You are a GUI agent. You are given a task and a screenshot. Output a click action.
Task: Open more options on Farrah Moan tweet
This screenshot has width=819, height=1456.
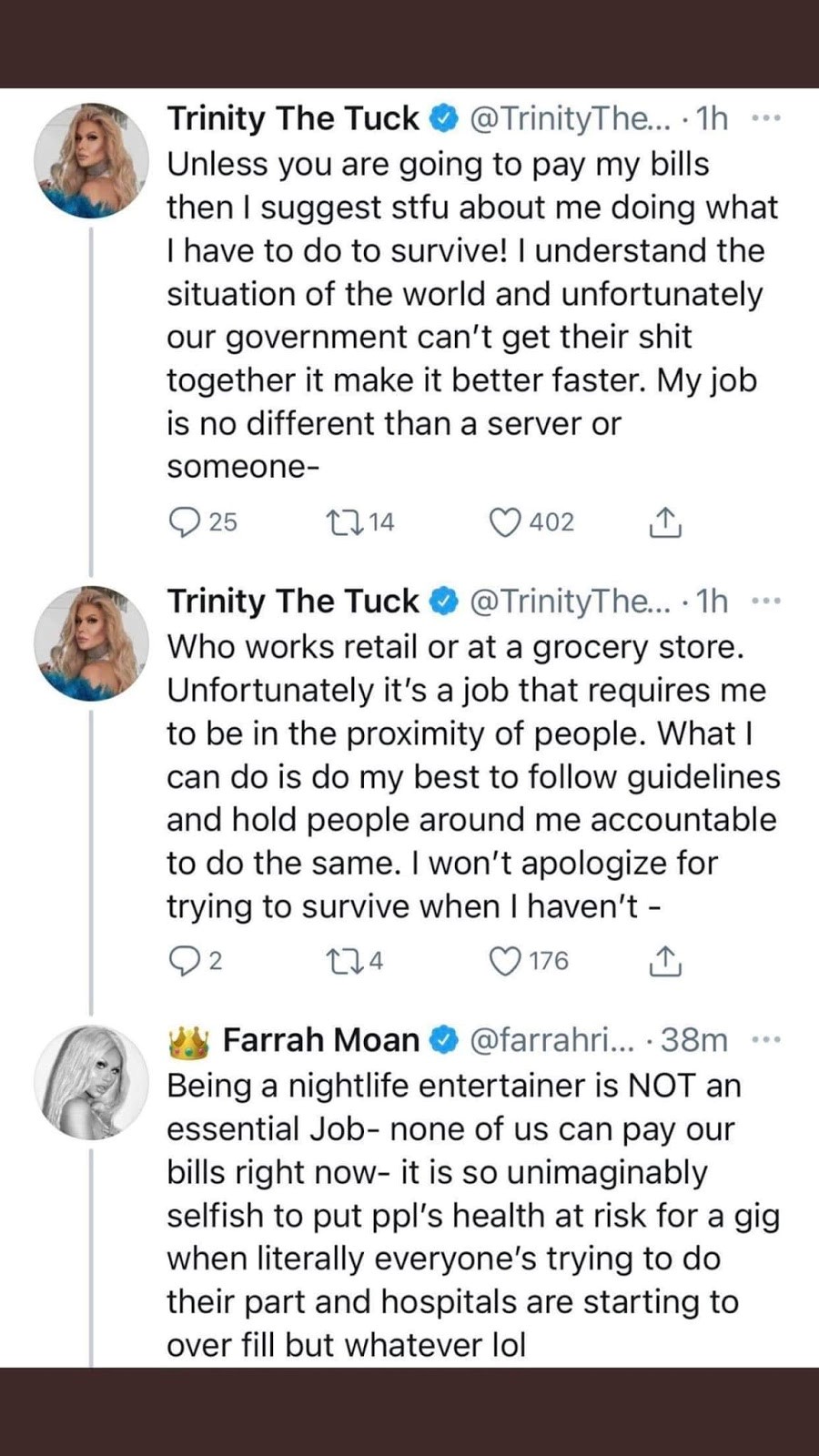coord(766,1040)
